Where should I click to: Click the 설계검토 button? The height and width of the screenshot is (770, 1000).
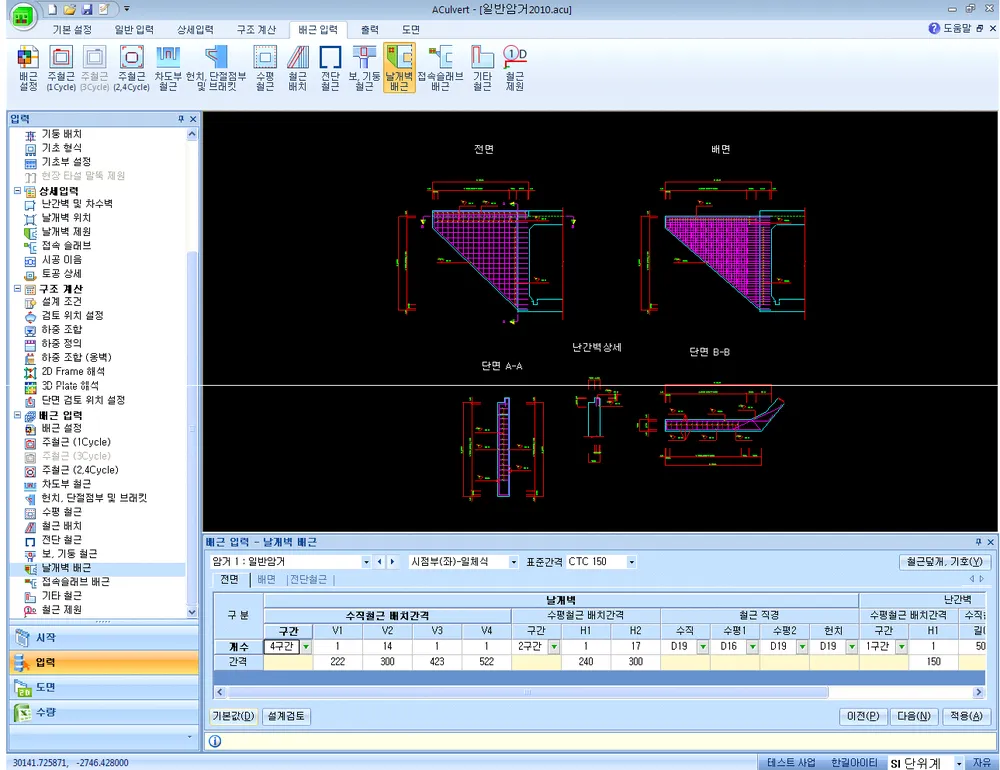pos(286,716)
